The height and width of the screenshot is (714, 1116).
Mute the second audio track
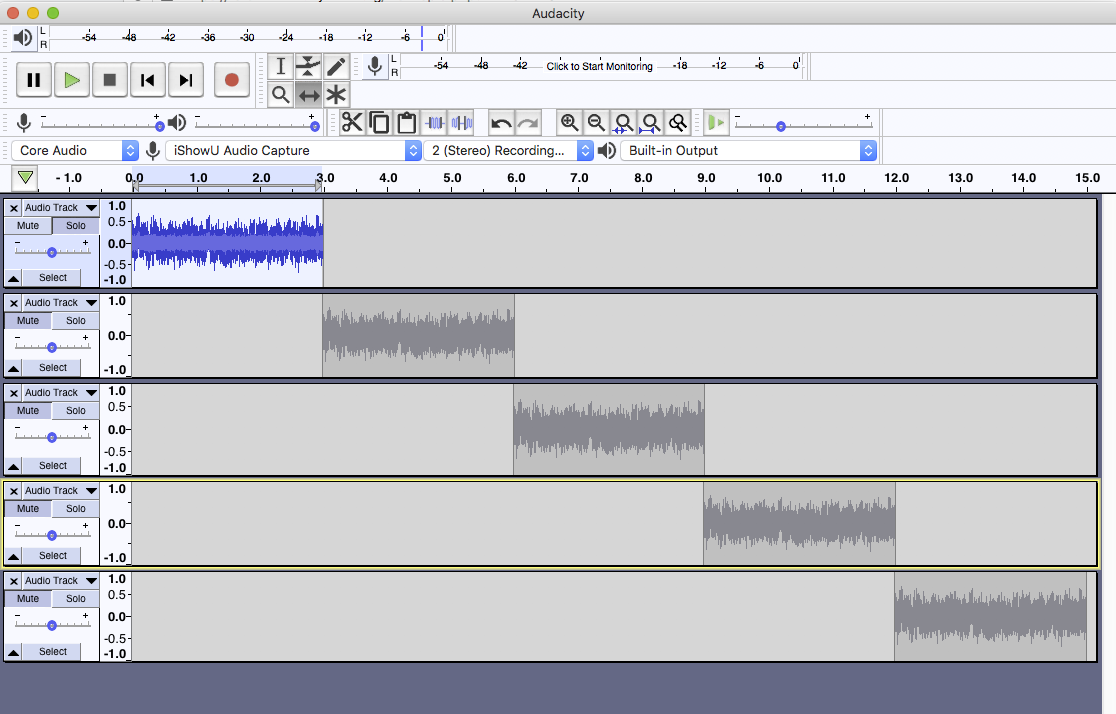28,321
